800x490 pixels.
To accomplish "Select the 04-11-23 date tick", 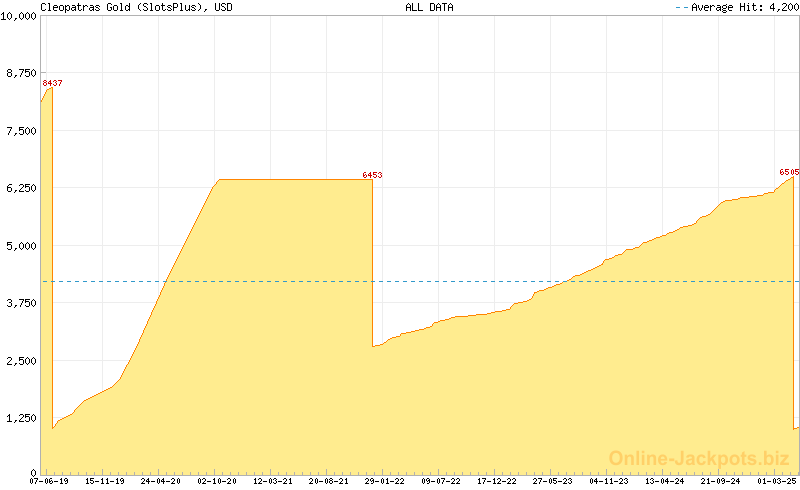I will 609,481.
